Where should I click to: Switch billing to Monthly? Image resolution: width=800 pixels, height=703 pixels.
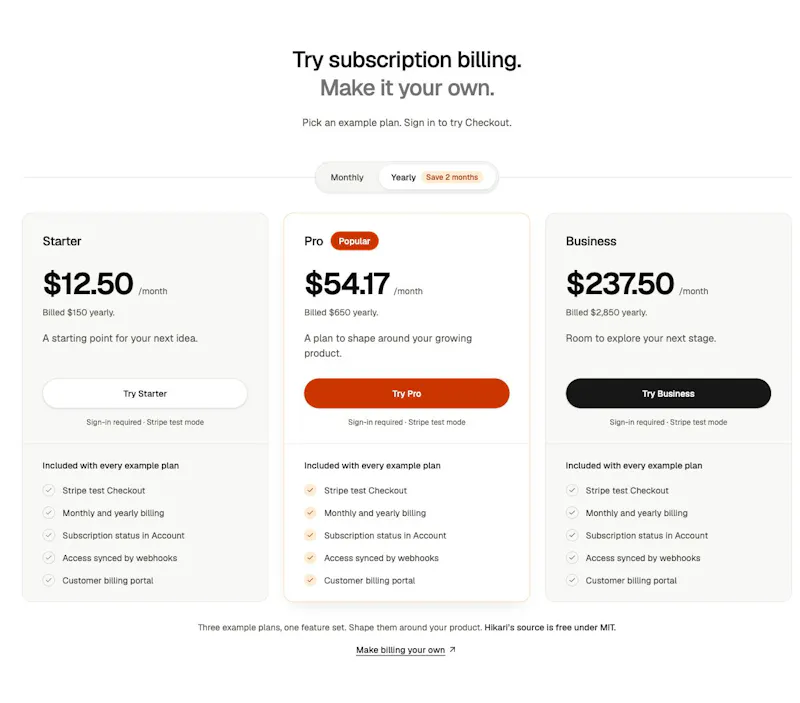point(347,177)
